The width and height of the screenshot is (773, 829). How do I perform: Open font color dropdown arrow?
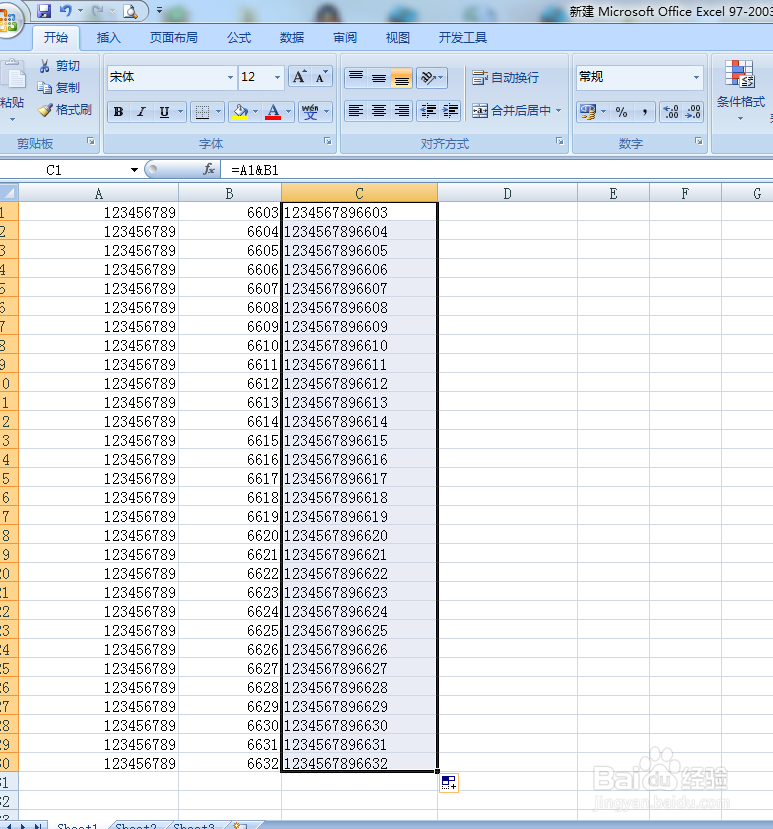pyautogui.click(x=288, y=112)
